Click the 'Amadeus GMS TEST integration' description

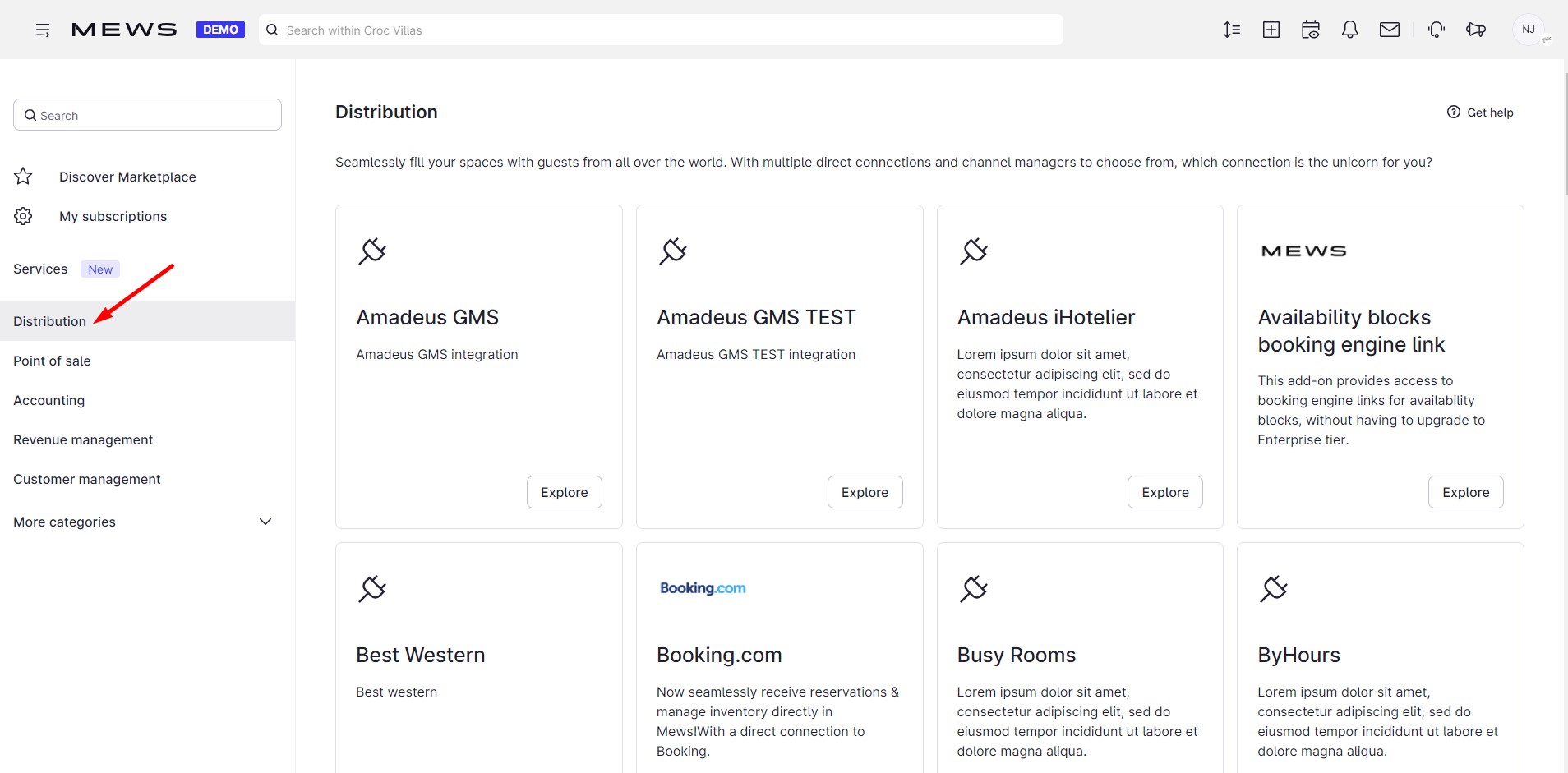[756, 354]
